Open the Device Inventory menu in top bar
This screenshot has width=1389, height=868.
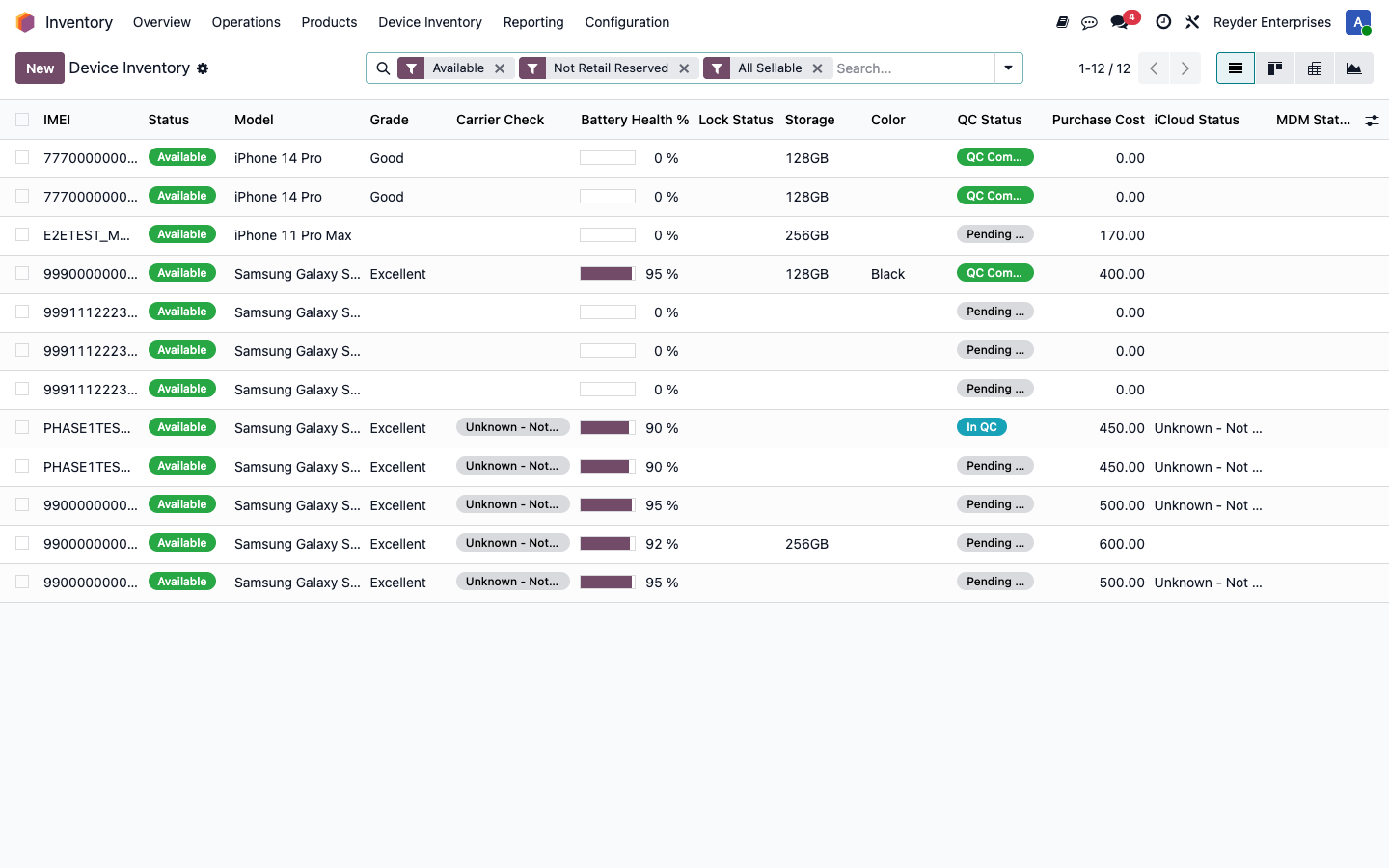click(x=429, y=22)
